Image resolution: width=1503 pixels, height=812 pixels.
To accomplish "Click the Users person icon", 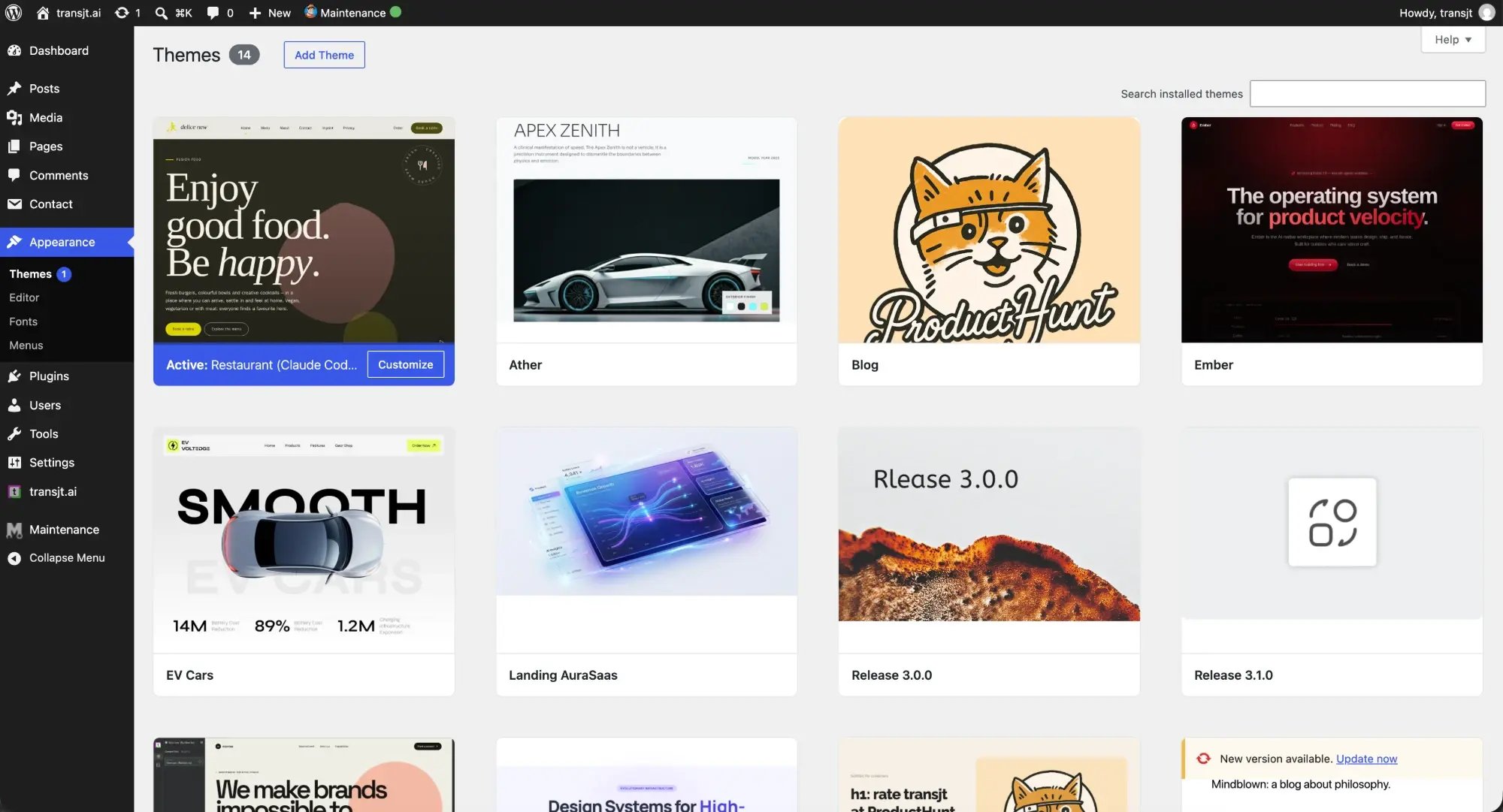I will pyautogui.click(x=14, y=405).
